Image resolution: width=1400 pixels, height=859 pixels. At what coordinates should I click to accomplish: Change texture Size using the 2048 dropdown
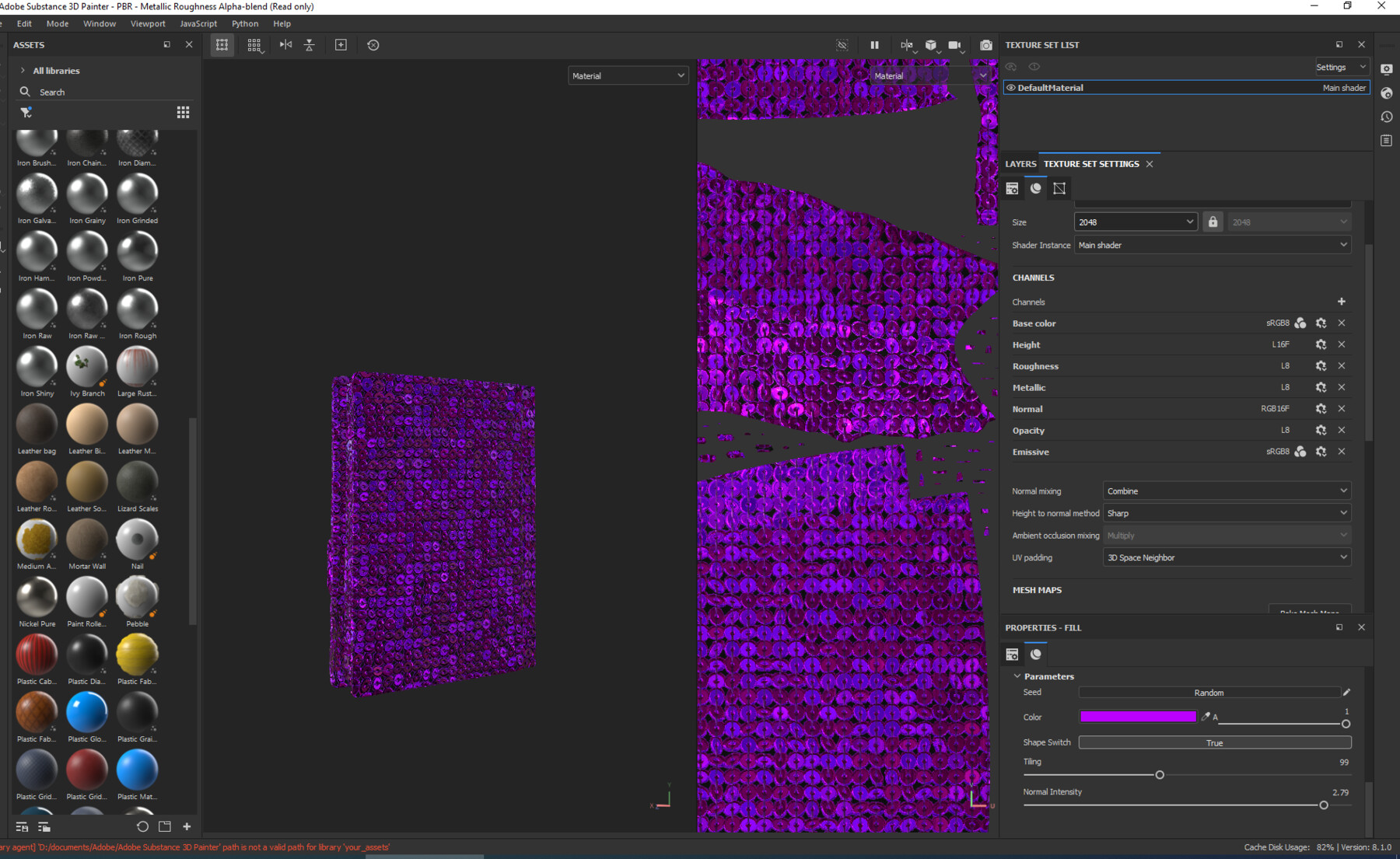(x=1136, y=222)
